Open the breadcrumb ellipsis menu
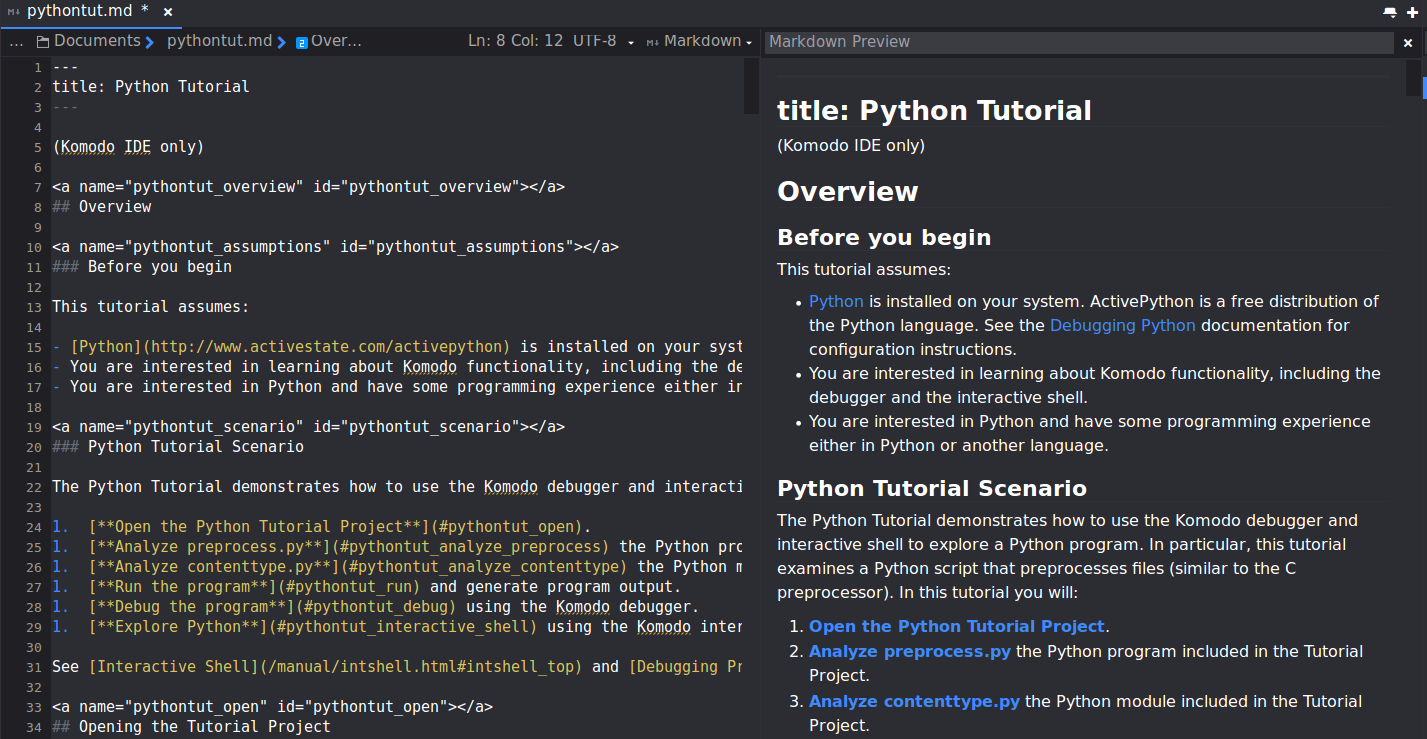This screenshot has width=1427, height=739. click(x=16, y=42)
